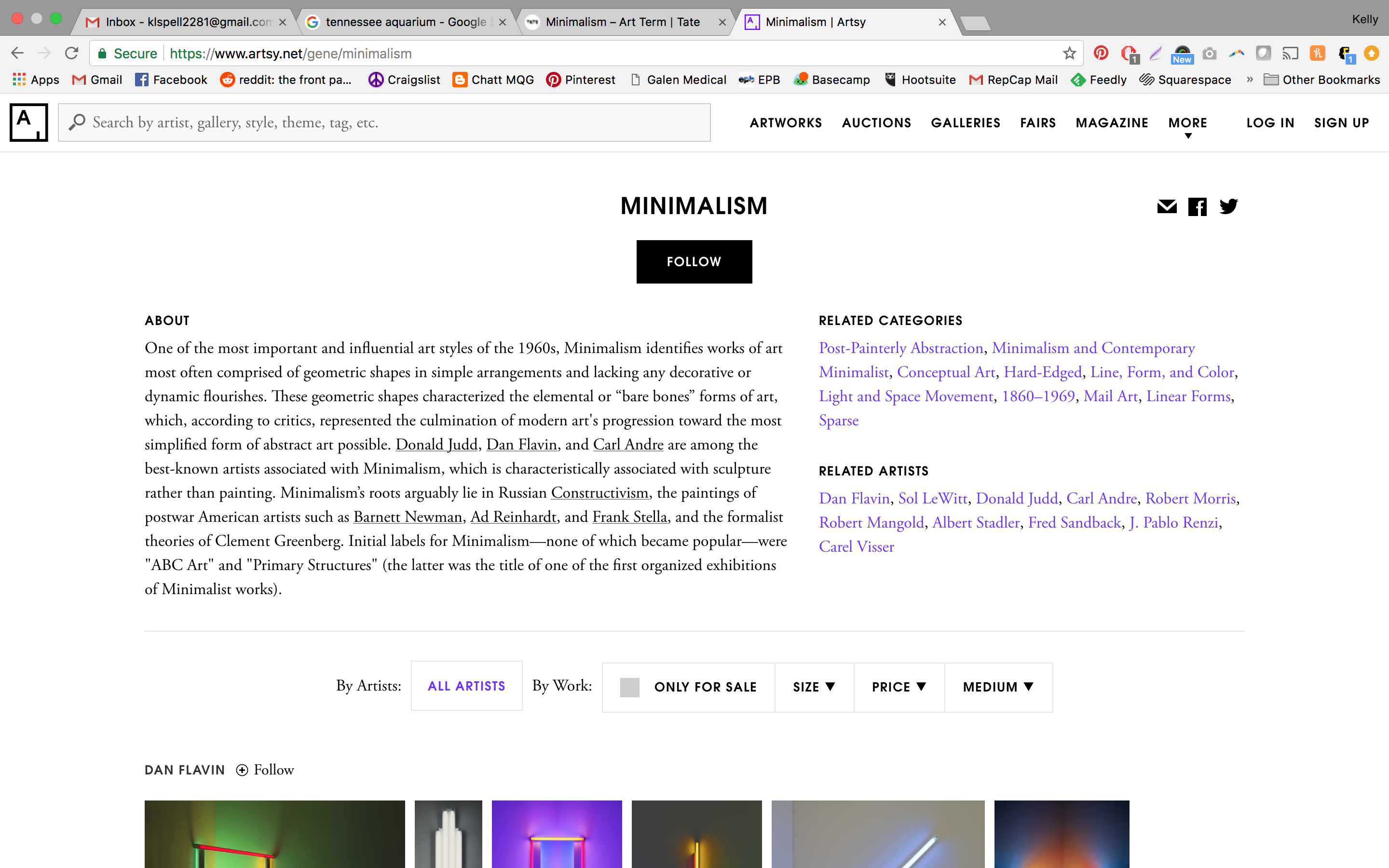Share page on Twitter icon
Viewport: 1389px width, 868px height.
pos(1229,206)
